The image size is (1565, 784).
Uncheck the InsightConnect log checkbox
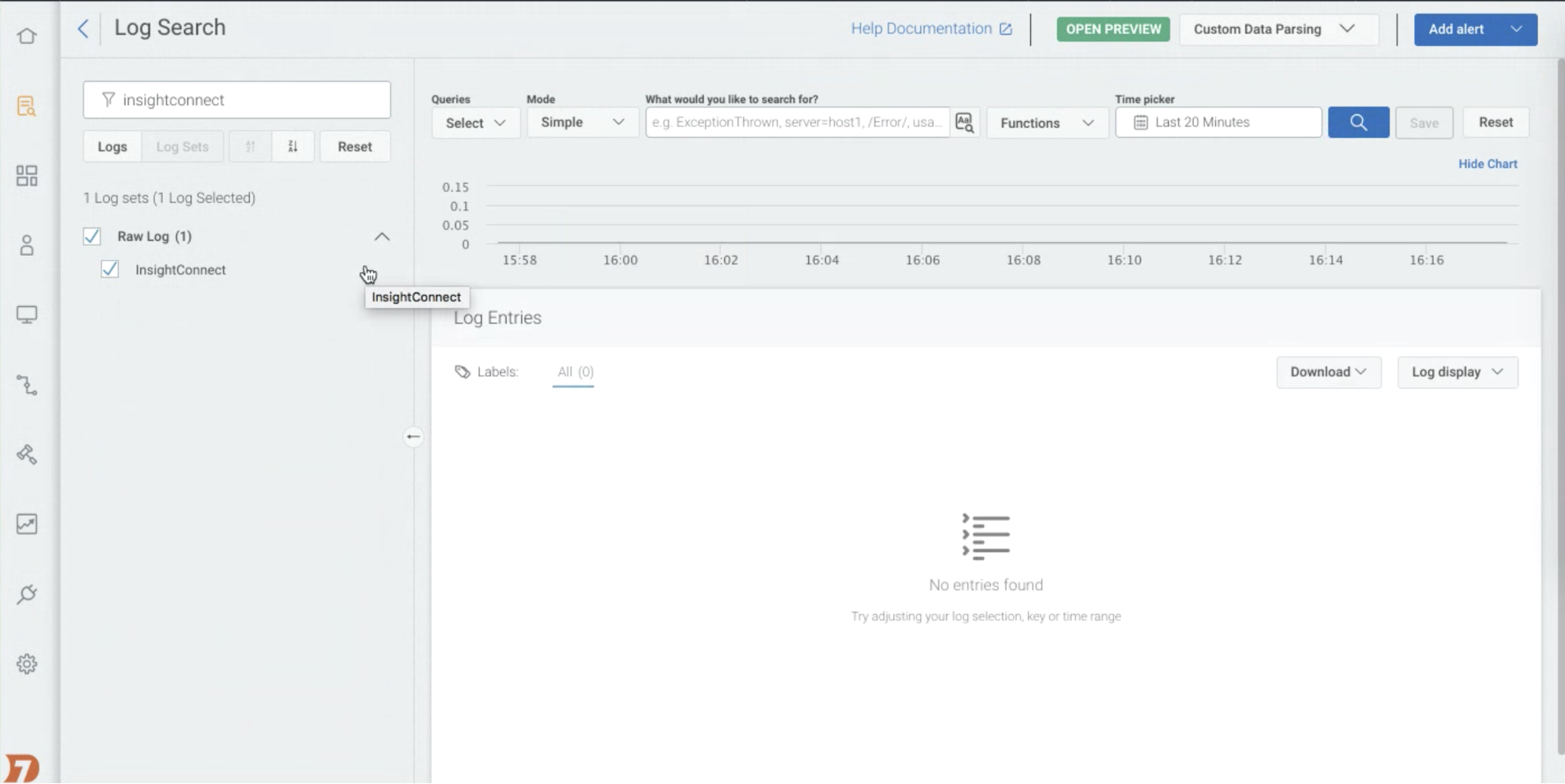coord(110,270)
